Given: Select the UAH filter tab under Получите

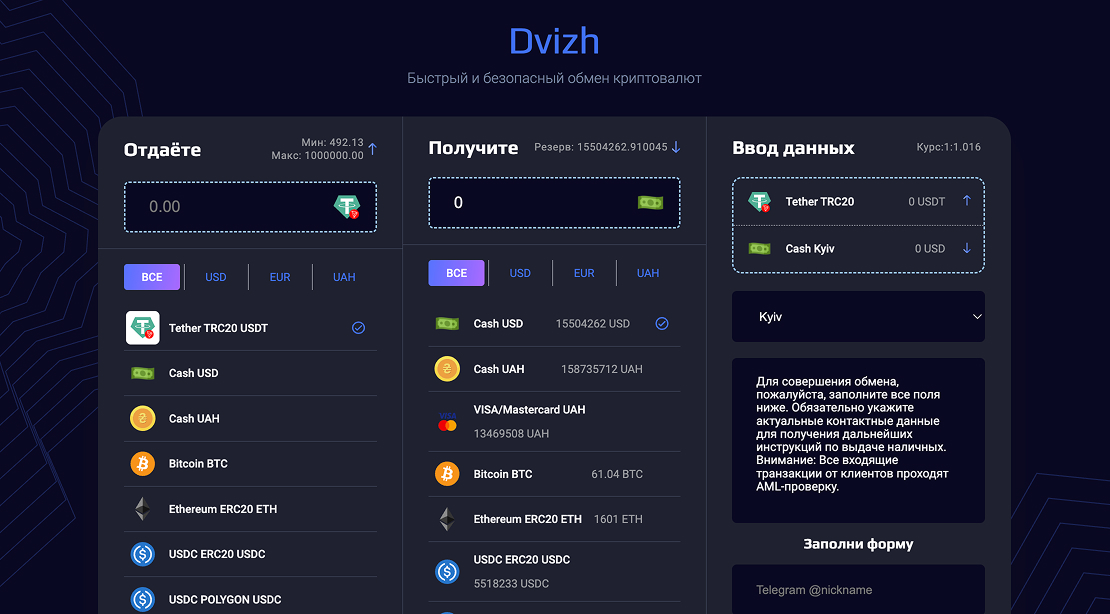Looking at the screenshot, I should pyautogui.click(x=648, y=273).
